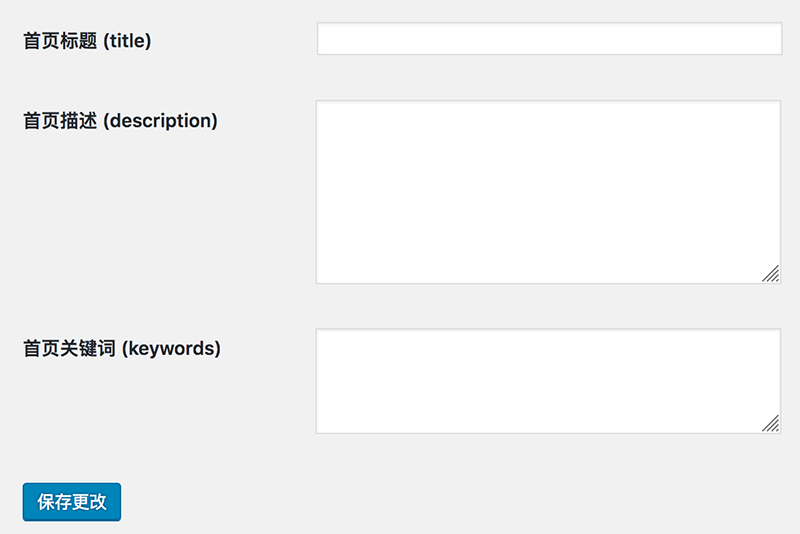
Task: Click the word "(title)" in the label
Action: click(127, 41)
